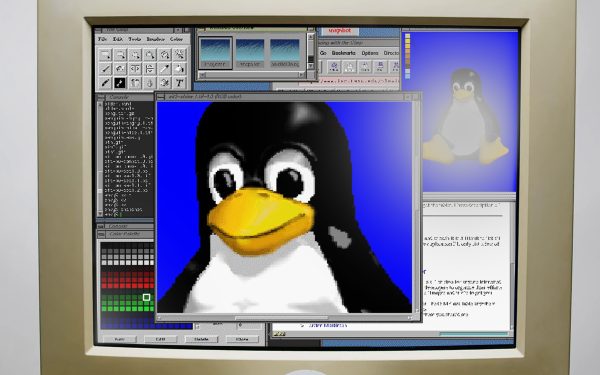
Task: Click the penguin image window's vertical scrollbar
Action: coord(416,207)
